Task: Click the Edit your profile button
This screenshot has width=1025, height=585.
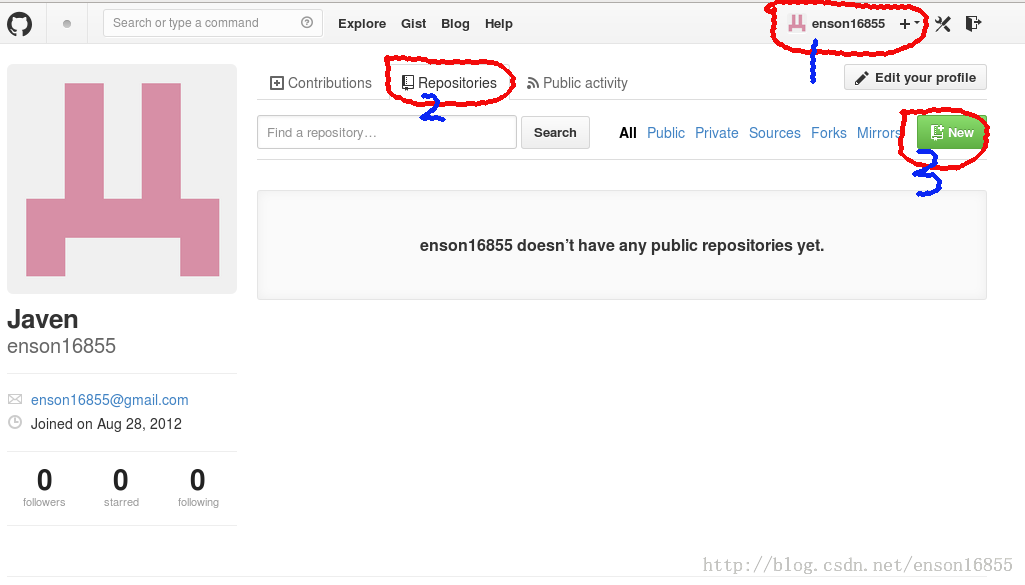Action: pyautogui.click(x=915, y=78)
